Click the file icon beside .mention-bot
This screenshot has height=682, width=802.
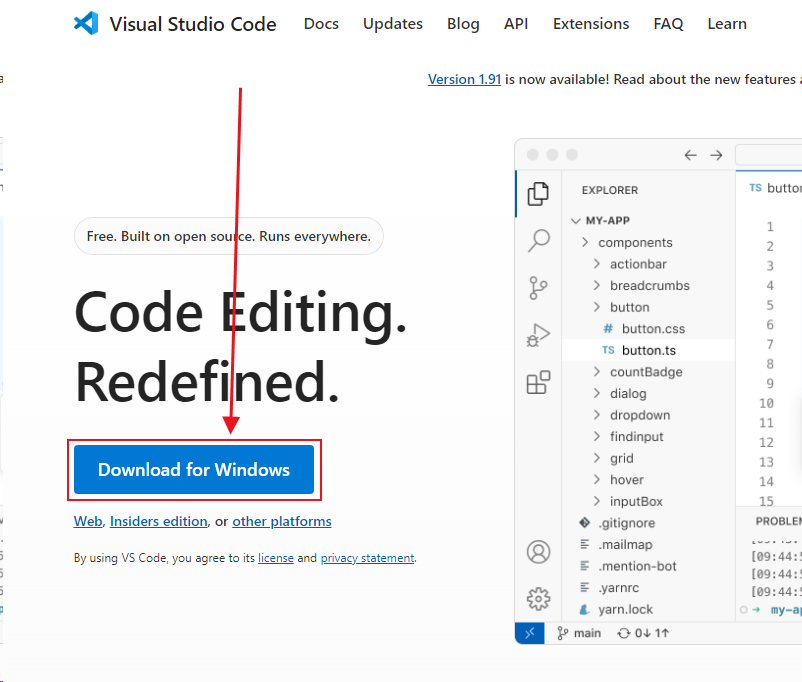[585, 566]
